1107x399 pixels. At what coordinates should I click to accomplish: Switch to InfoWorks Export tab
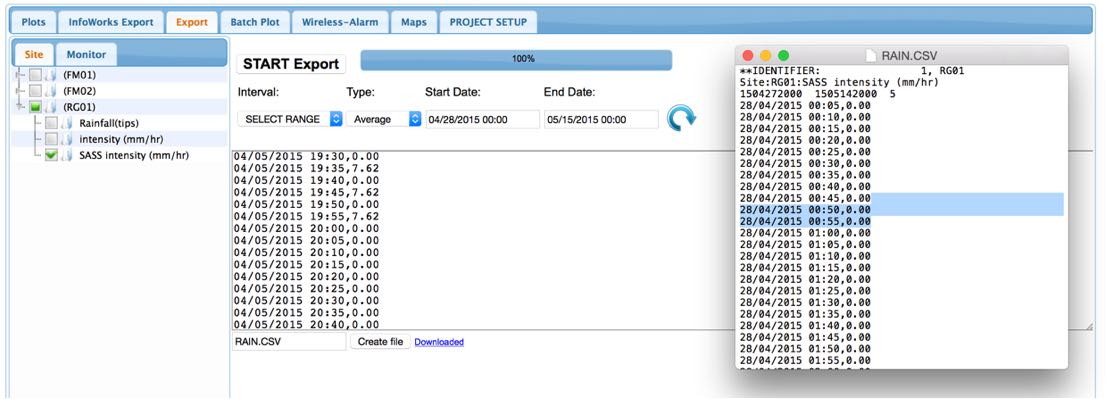point(111,22)
